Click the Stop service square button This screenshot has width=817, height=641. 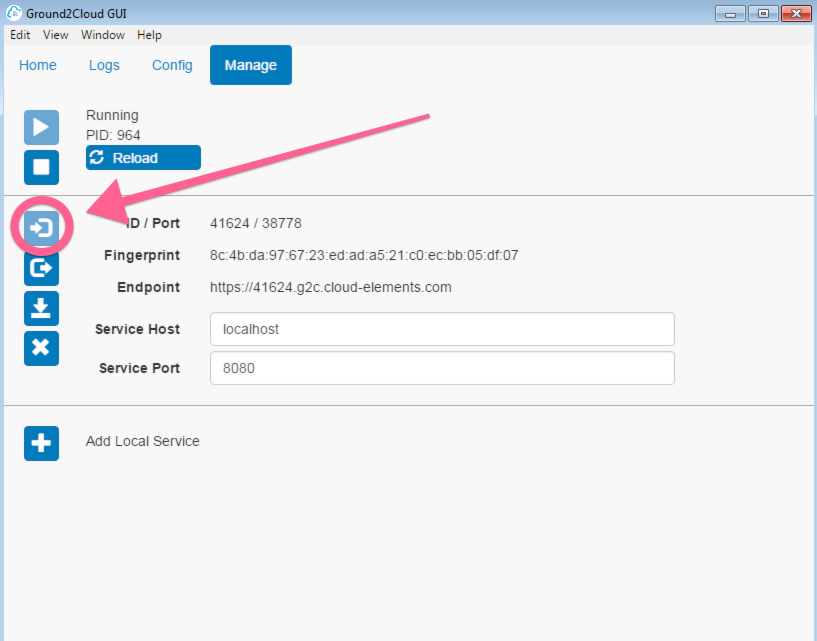click(41, 167)
